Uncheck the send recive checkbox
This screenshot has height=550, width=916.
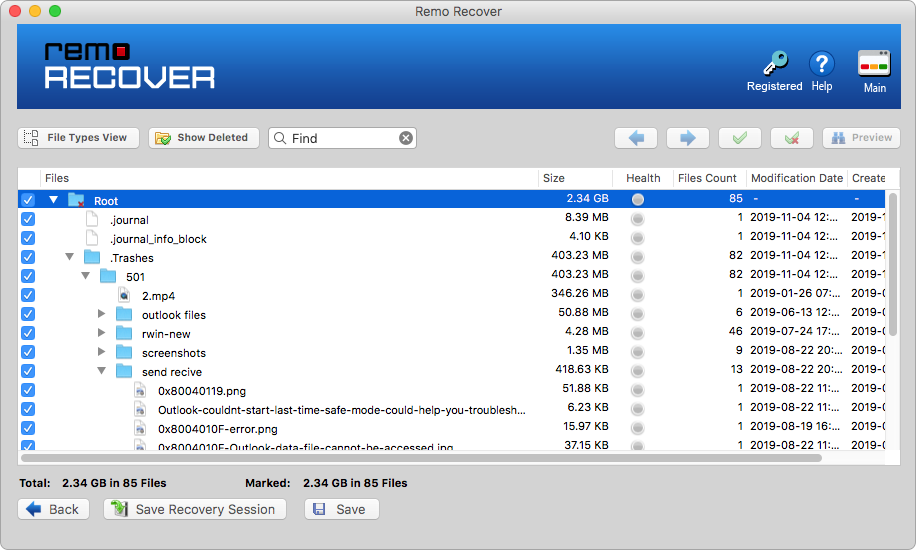click(x=27, y=371)
